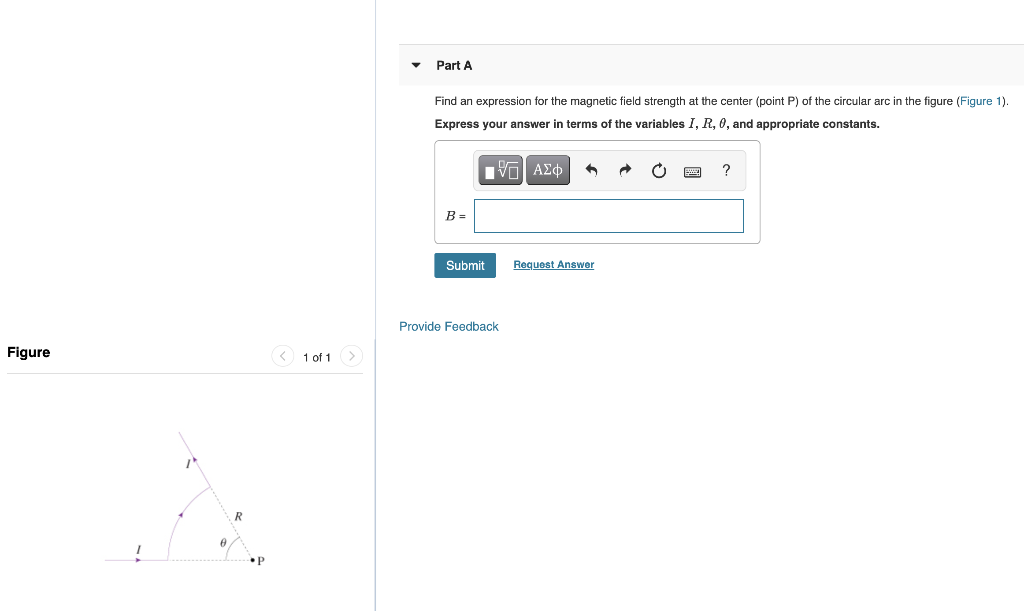
Task: Click the Request Answer link
Action: point(553,264)
